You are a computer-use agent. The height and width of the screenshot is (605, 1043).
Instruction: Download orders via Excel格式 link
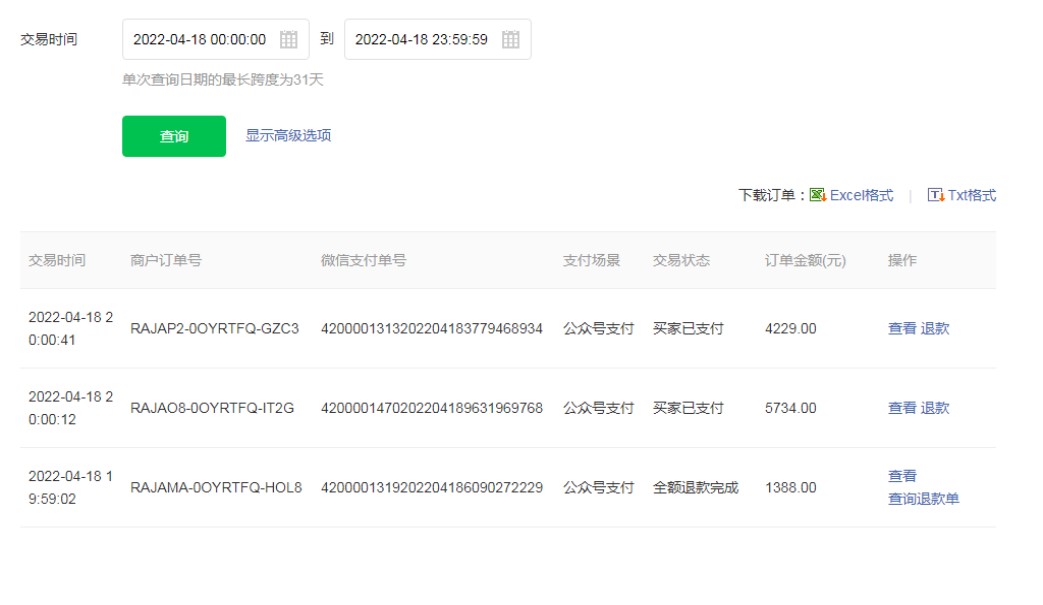click(x=861, y=195)
